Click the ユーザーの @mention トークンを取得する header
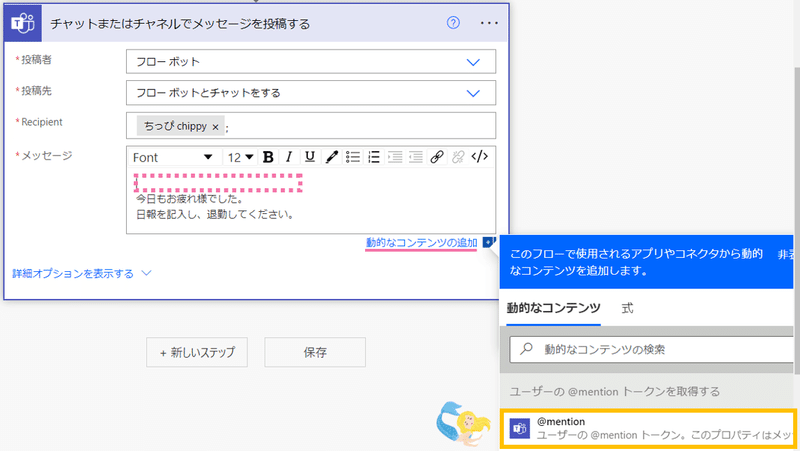The image size is (800, 451). click(x=615, y=391)
